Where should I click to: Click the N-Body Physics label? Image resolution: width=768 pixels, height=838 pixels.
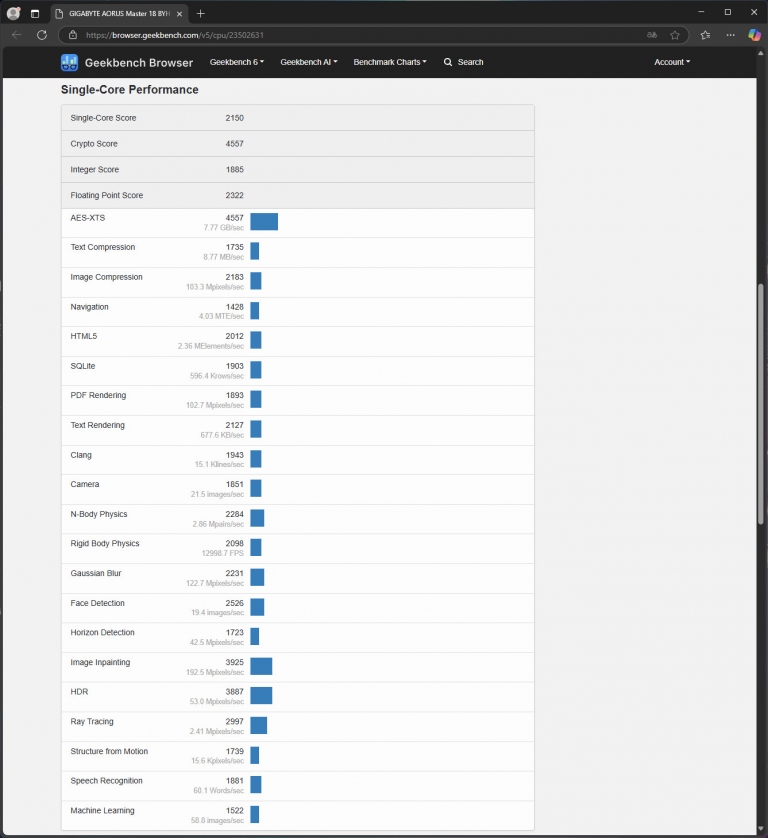tap(99, 514)
